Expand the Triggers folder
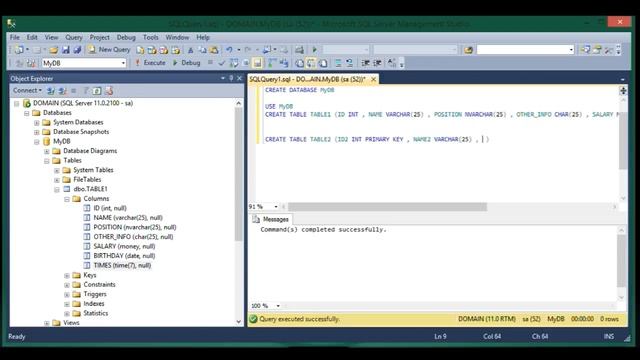Screen dimensions: 640x360 tap(67, 295)
